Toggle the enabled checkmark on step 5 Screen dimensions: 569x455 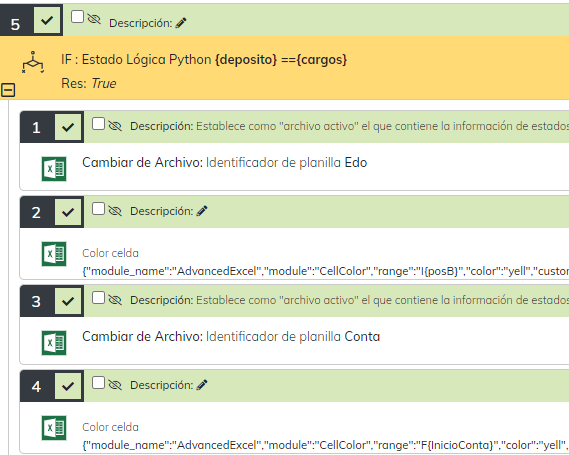click(47, 20)
